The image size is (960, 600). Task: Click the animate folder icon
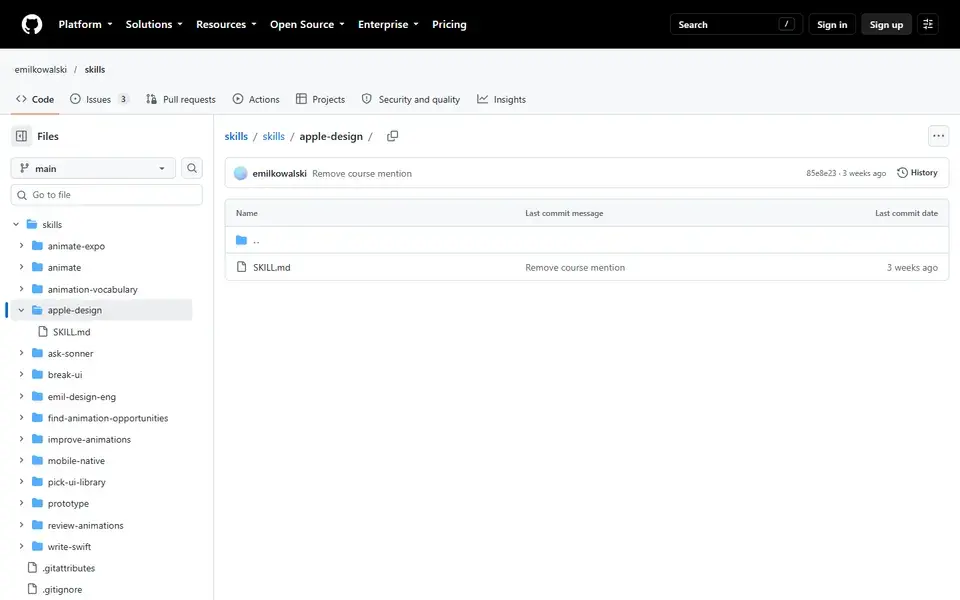[x=37, y=267]
